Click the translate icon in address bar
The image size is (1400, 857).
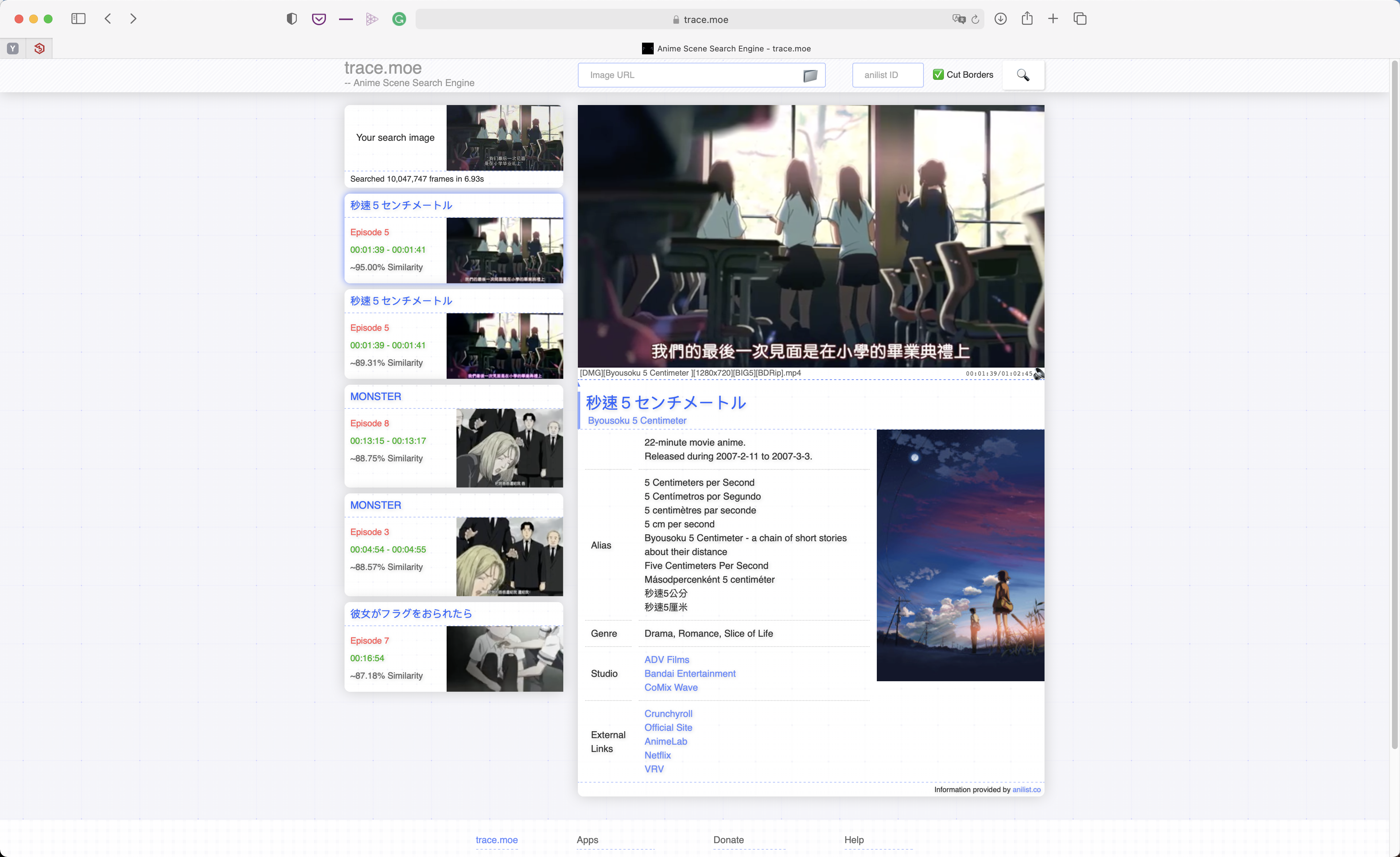click(959, 19)
